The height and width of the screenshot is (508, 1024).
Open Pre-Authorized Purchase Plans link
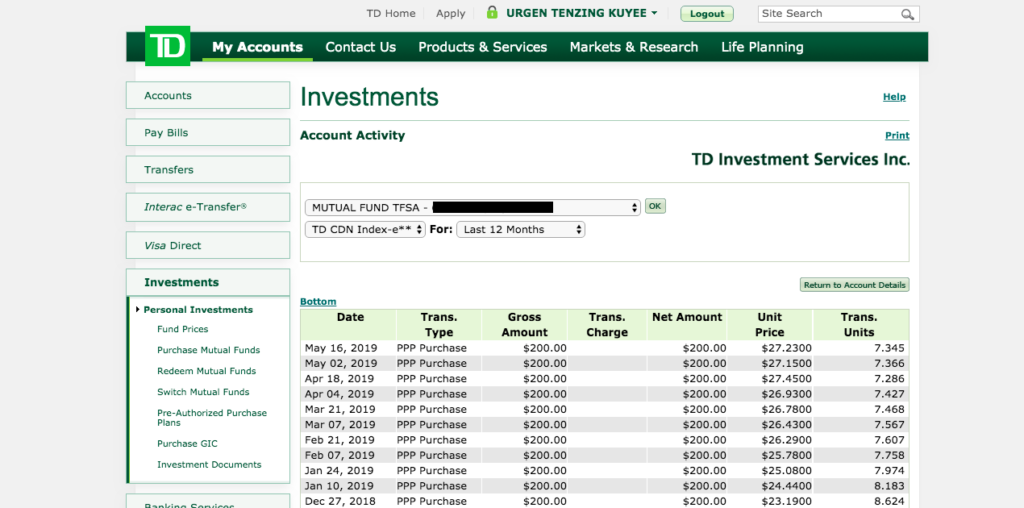point(212,418)
